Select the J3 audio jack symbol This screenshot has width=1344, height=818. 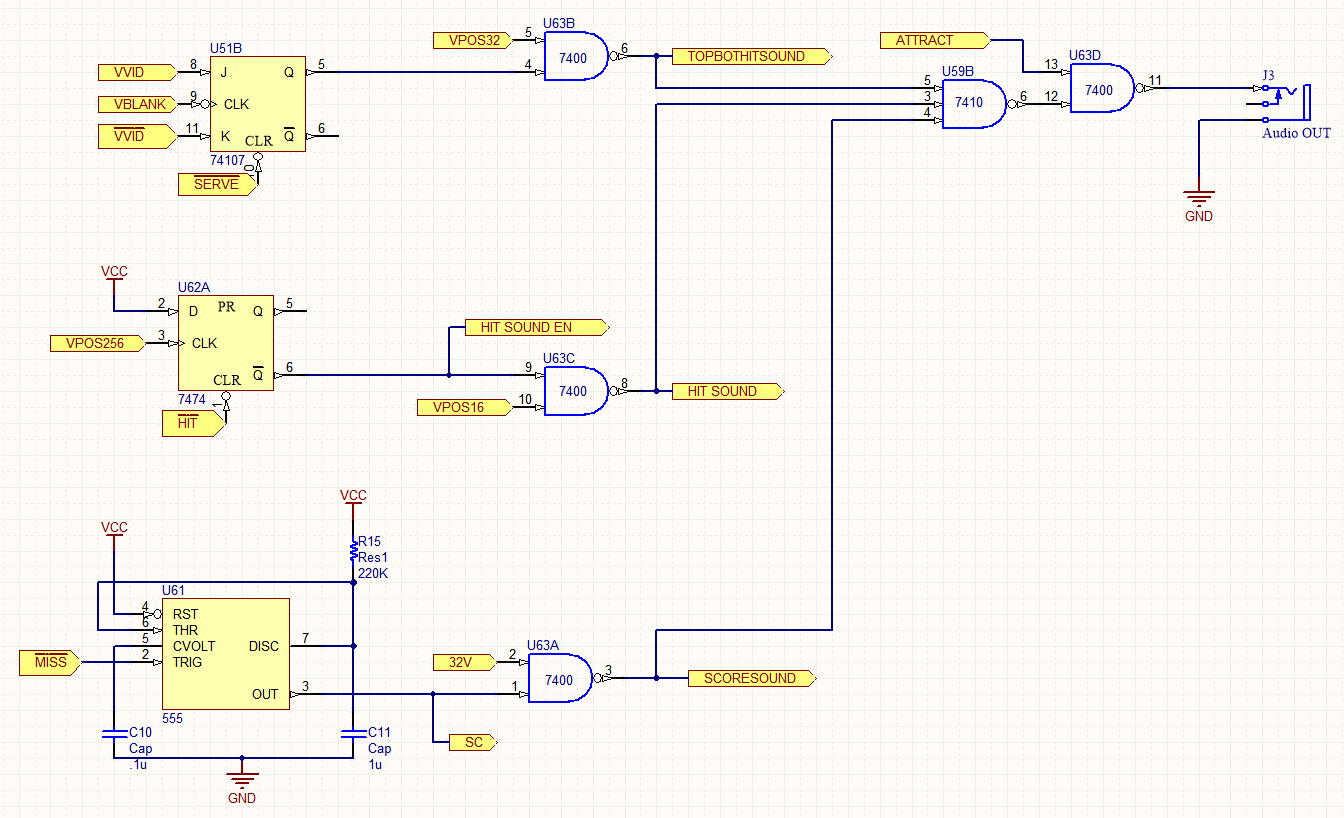coord(1281,103)
